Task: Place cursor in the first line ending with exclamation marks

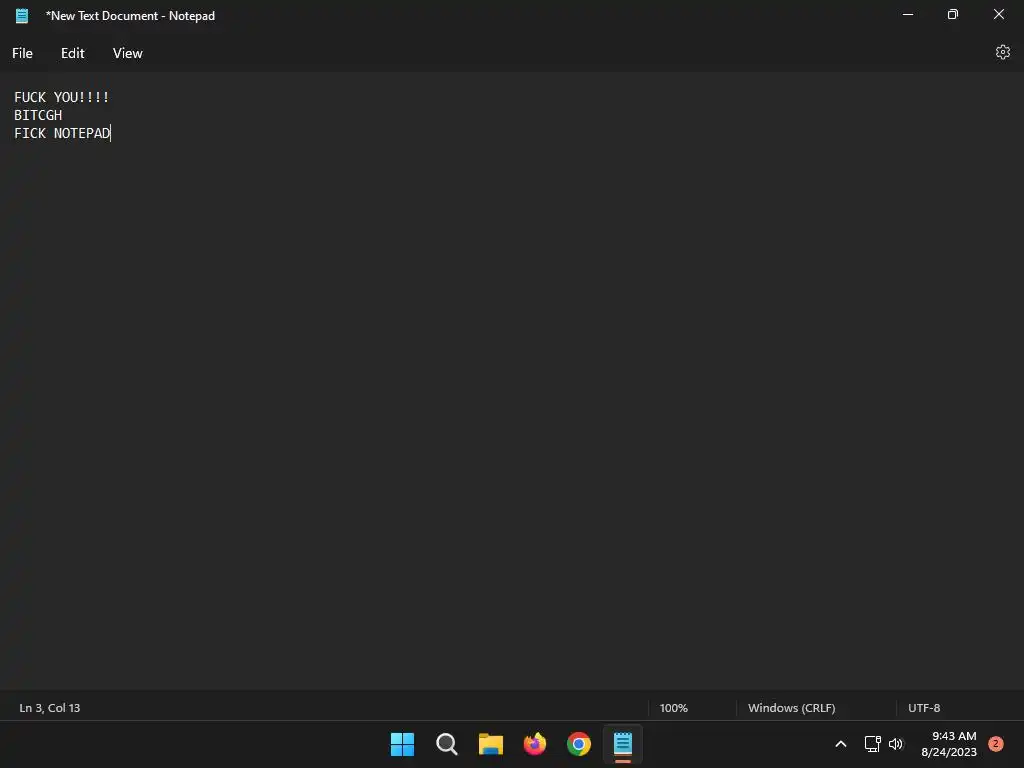Action: (61, 97)
